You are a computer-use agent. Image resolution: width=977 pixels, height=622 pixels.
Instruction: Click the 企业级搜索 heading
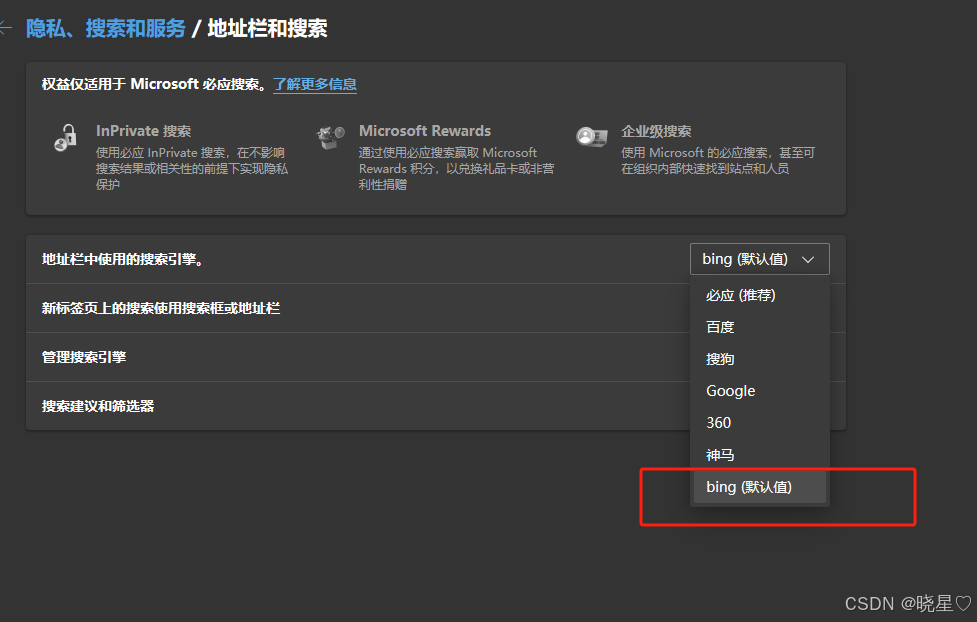[656, 132]
